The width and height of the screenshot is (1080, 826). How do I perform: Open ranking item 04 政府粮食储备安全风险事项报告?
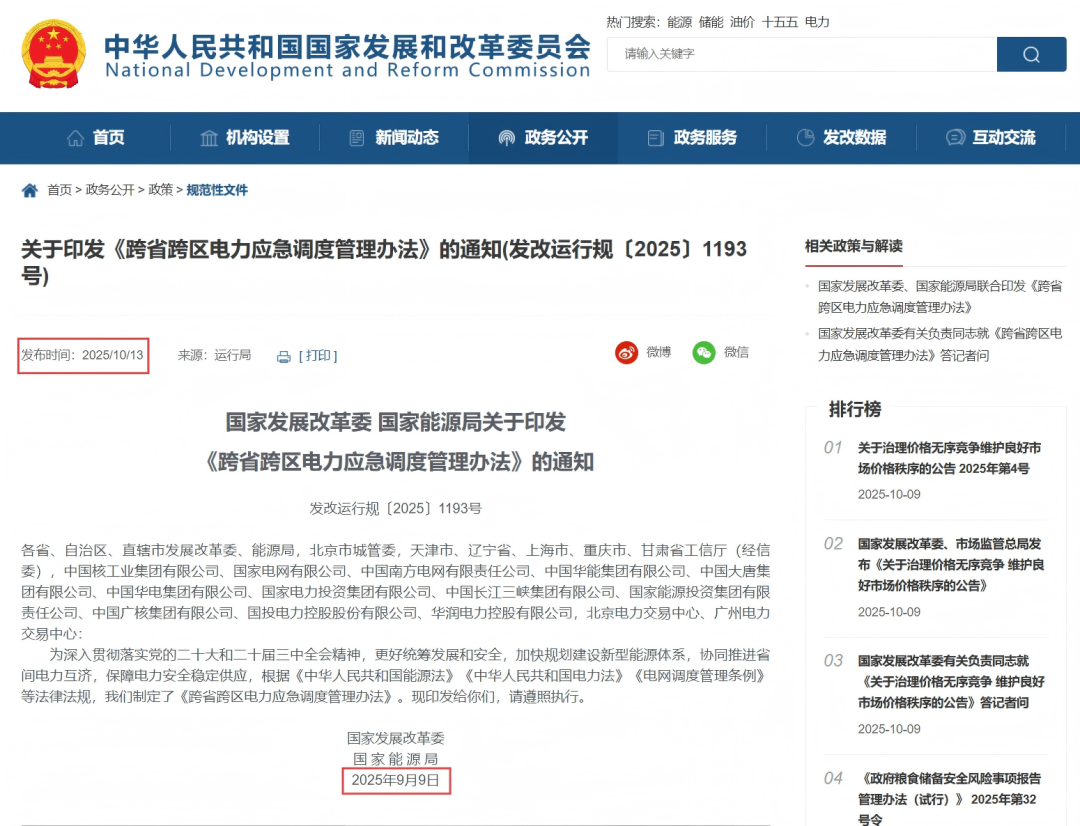[x=949, y=799]
